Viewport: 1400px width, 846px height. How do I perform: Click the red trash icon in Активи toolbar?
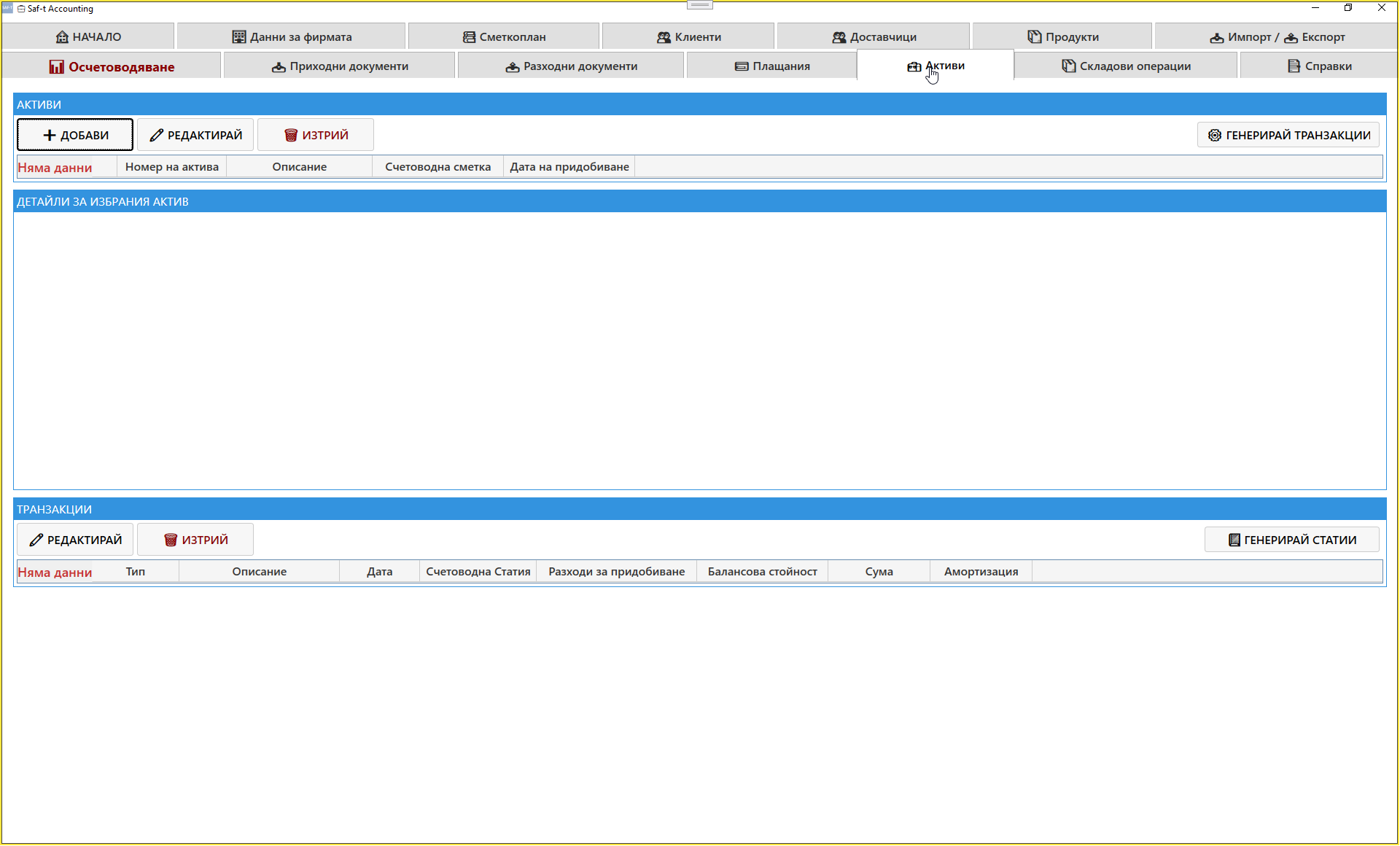coord(291,135)
